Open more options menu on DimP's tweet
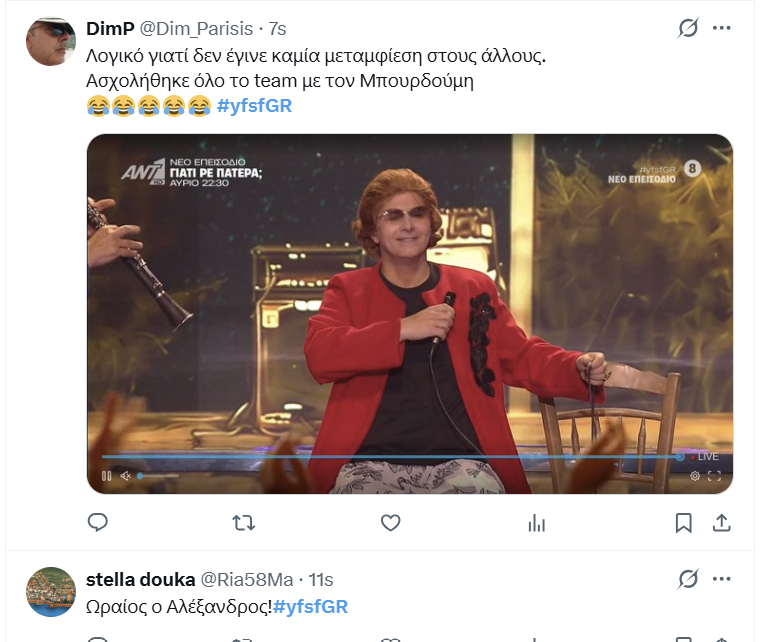The image size is (777, 642). tap(722, 28)
